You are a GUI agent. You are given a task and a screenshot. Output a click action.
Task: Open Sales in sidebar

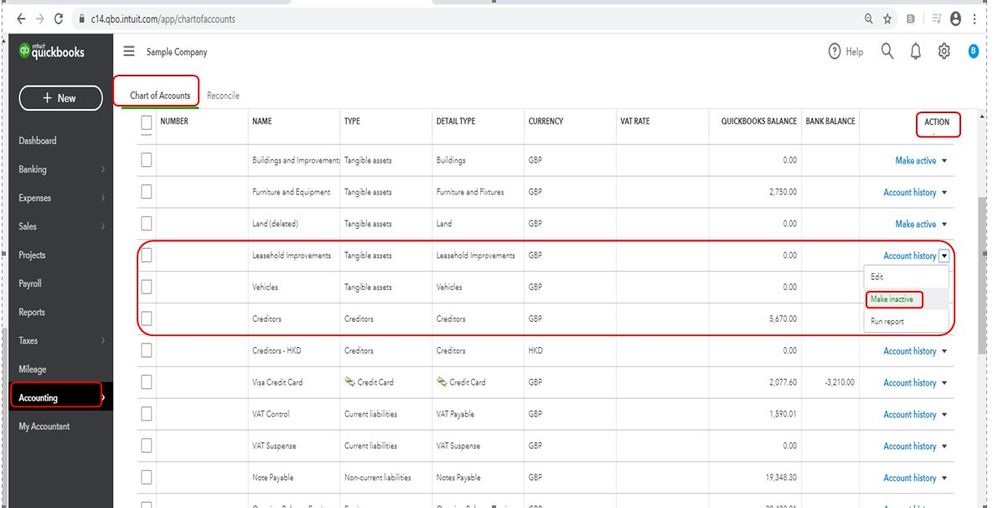[27, 227]
